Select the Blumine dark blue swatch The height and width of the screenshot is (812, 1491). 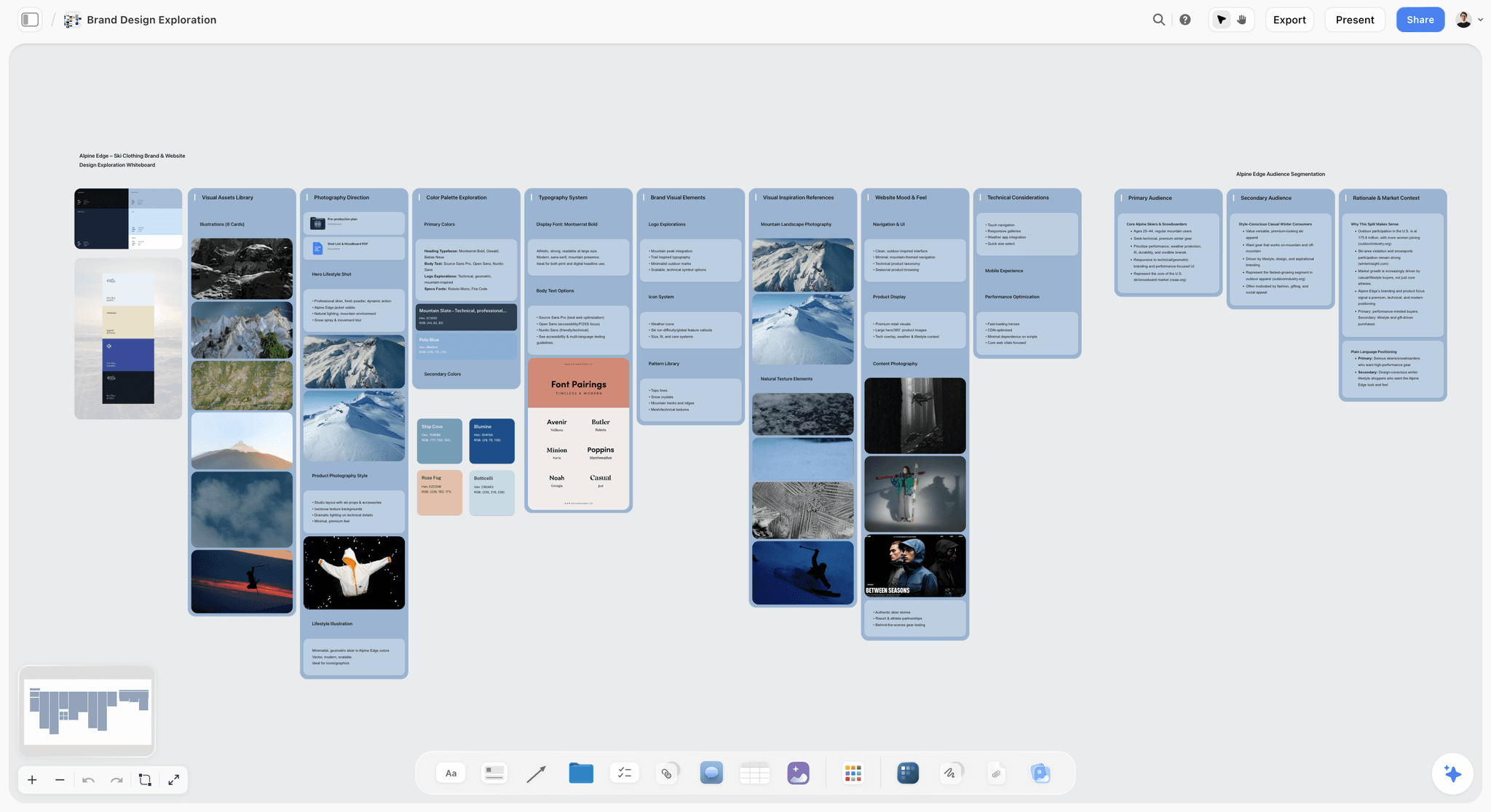click(x=492, y=441)
